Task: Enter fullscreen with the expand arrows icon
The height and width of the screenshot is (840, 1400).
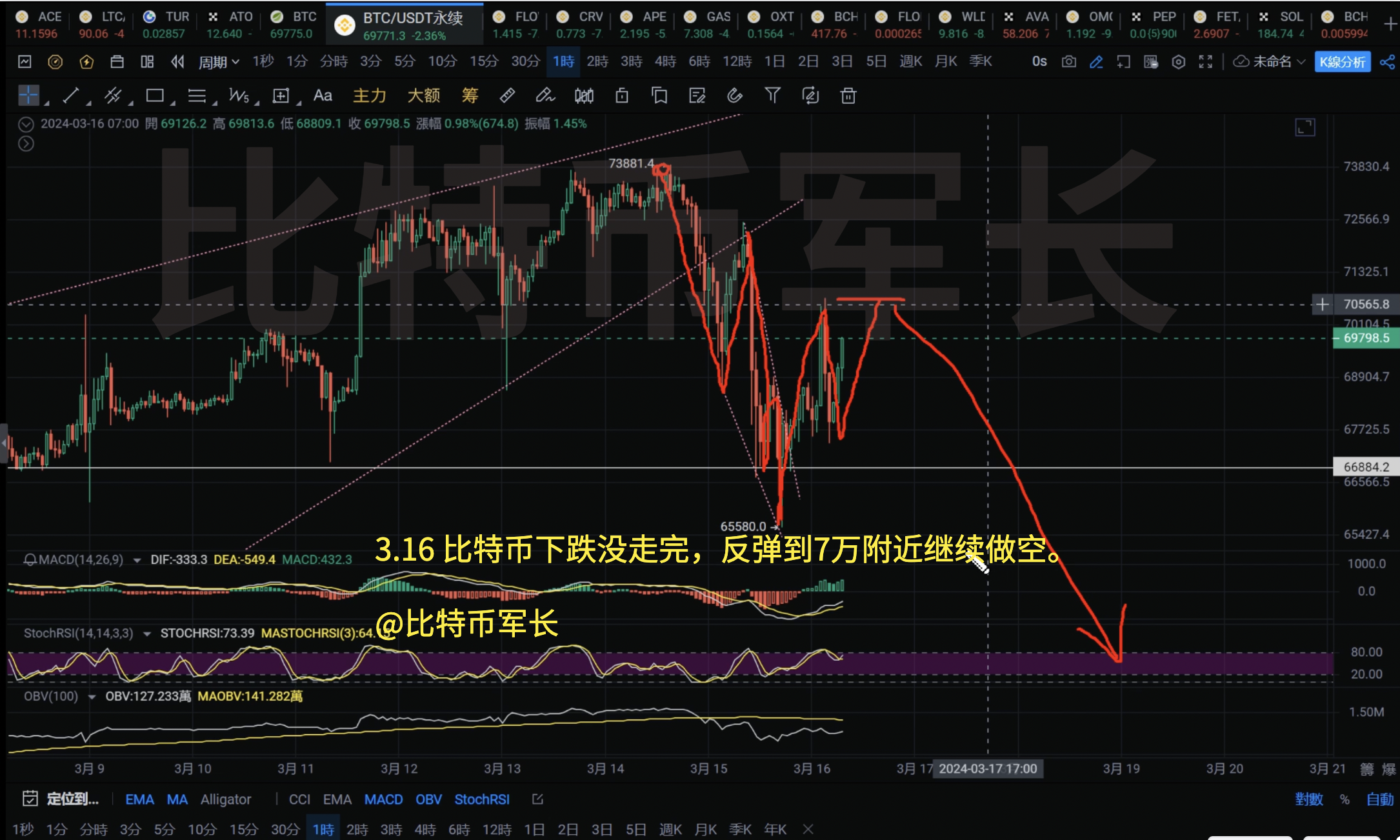Action: tap(1206, 62)
